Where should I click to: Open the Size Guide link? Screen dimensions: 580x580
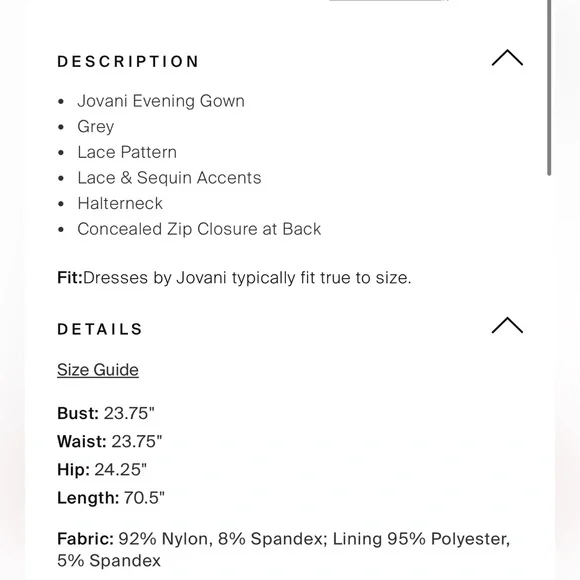(98, 370)
